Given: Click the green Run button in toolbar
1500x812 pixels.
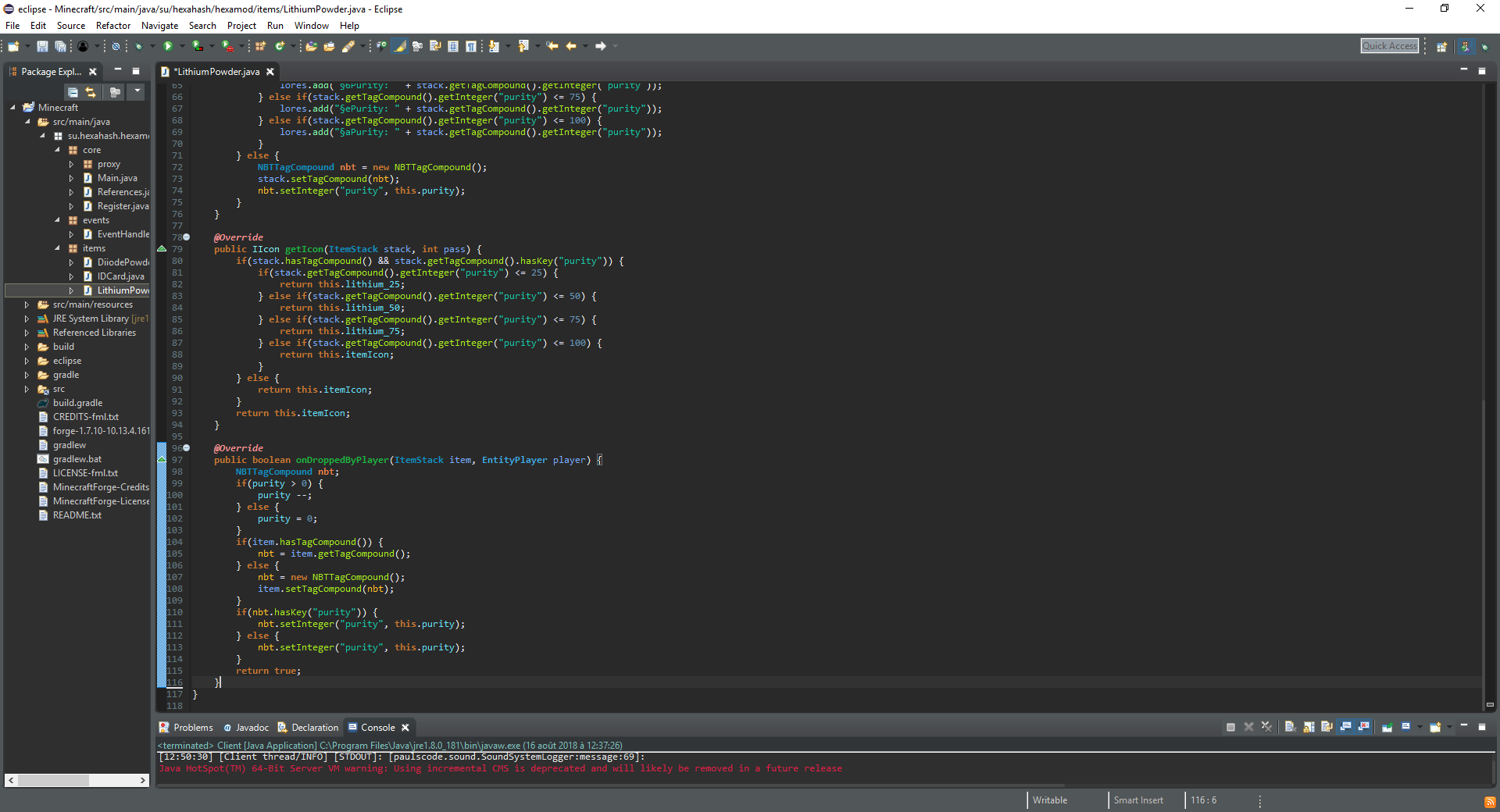Looking at the screenshot, I should [167, 46].
